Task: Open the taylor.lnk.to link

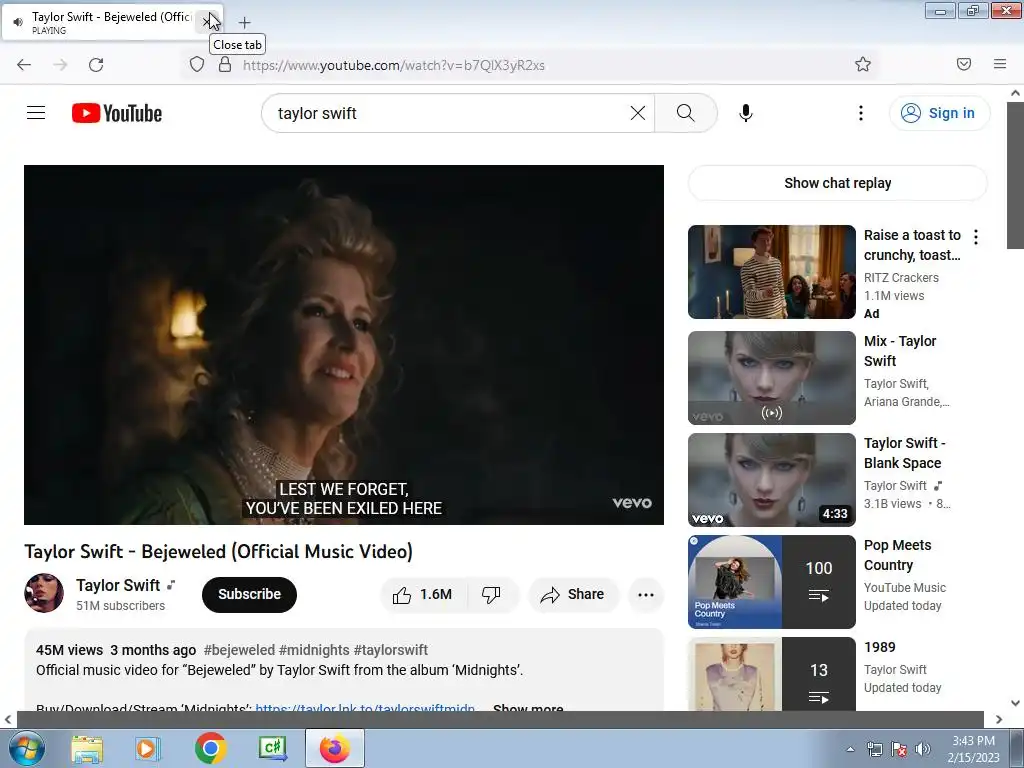Action: [365, 707]
